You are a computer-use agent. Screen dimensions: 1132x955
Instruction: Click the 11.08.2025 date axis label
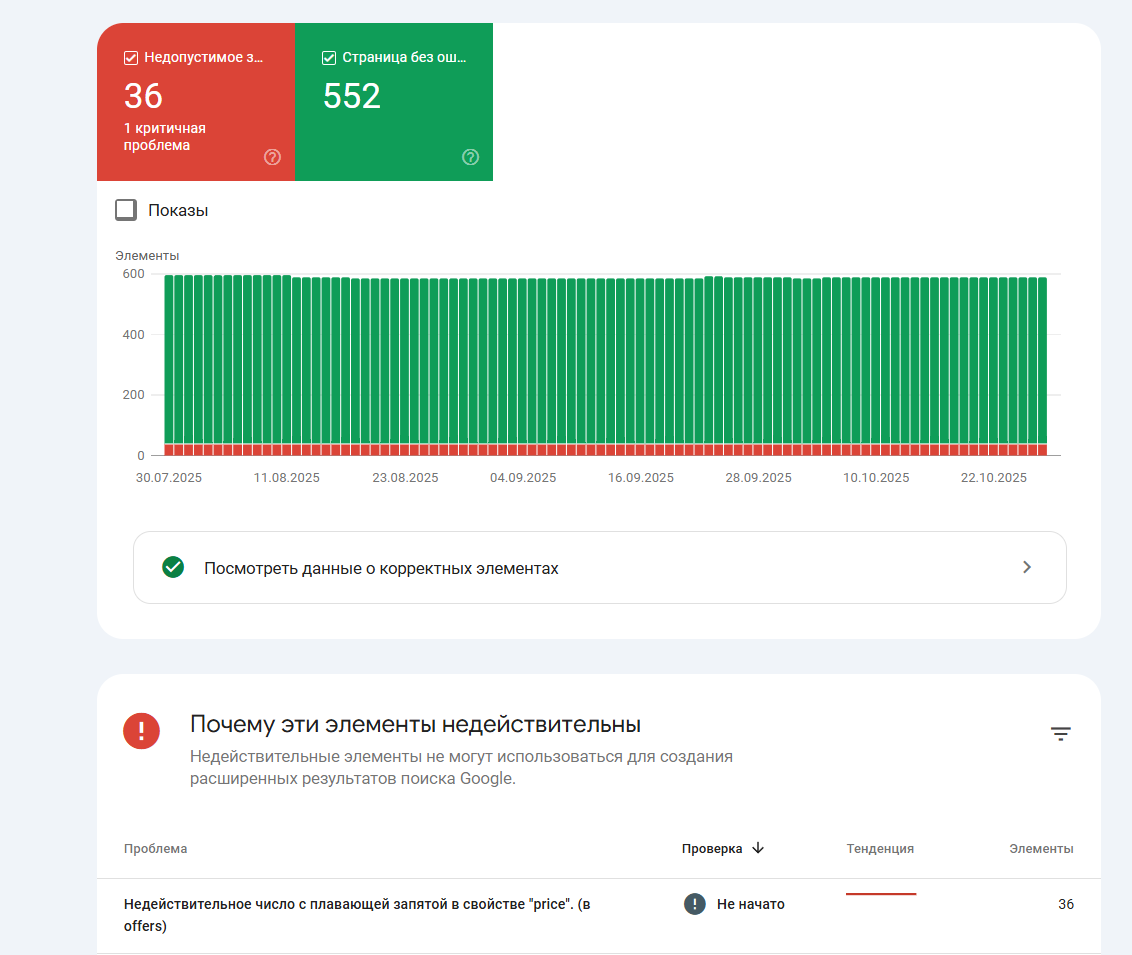click(x=287, y=478)
